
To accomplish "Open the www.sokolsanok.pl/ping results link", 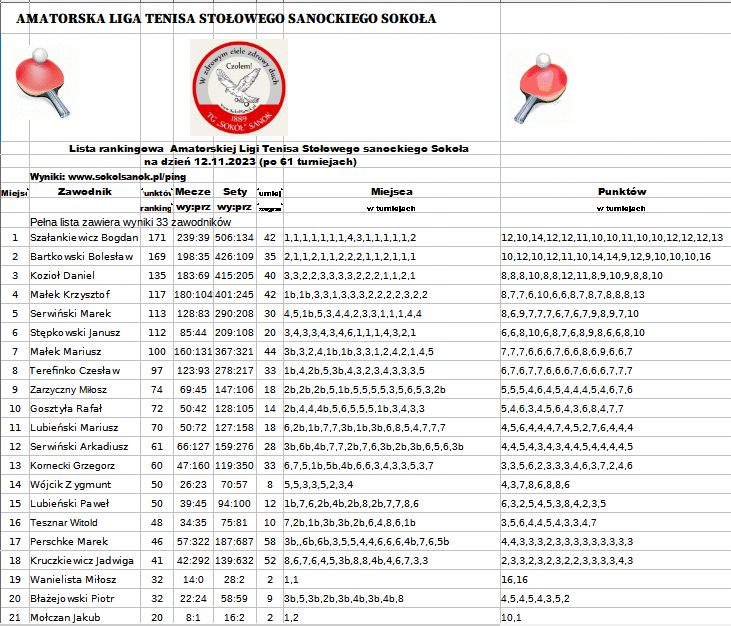I will point(108,177).
